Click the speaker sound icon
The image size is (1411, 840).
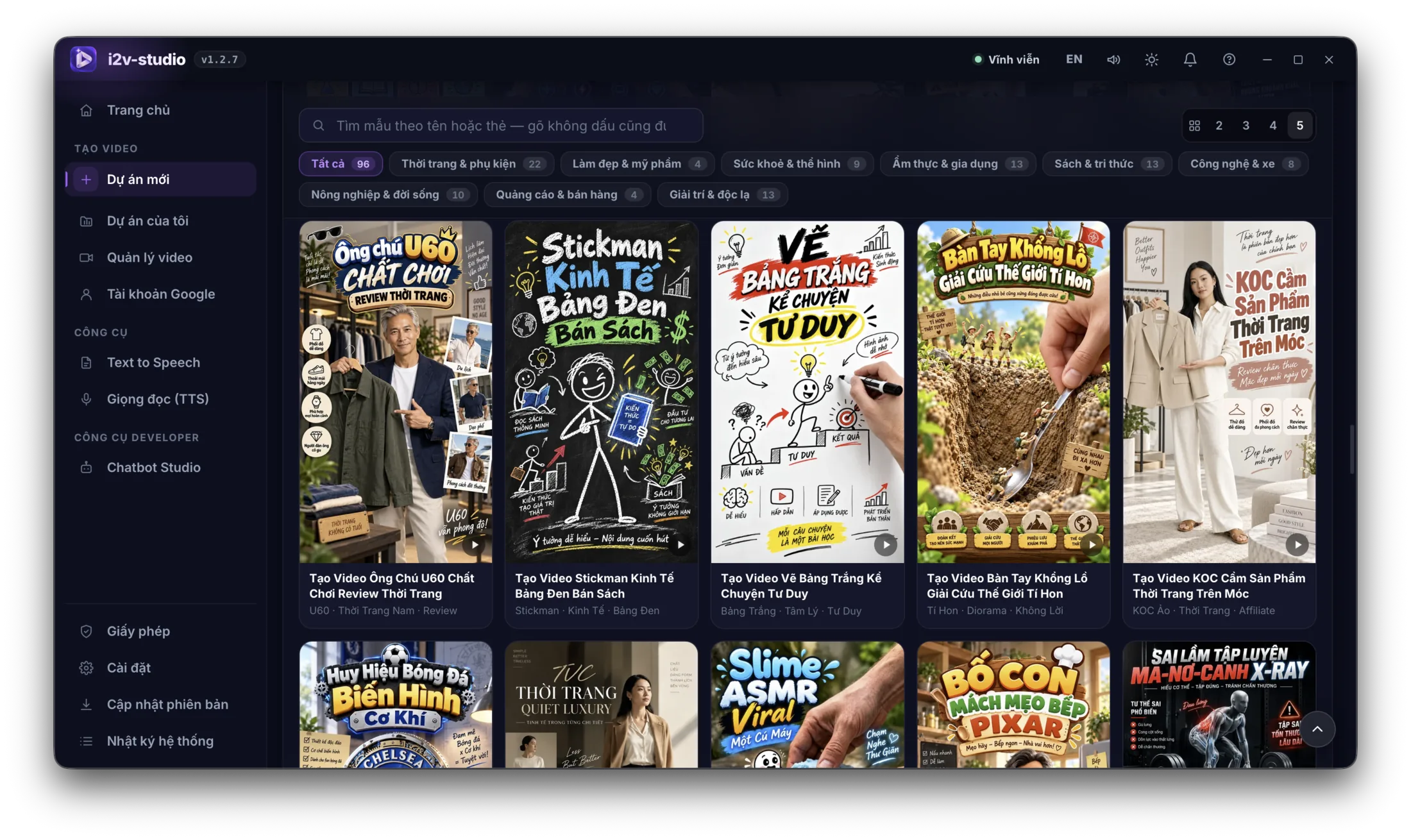pos(1113,60)
